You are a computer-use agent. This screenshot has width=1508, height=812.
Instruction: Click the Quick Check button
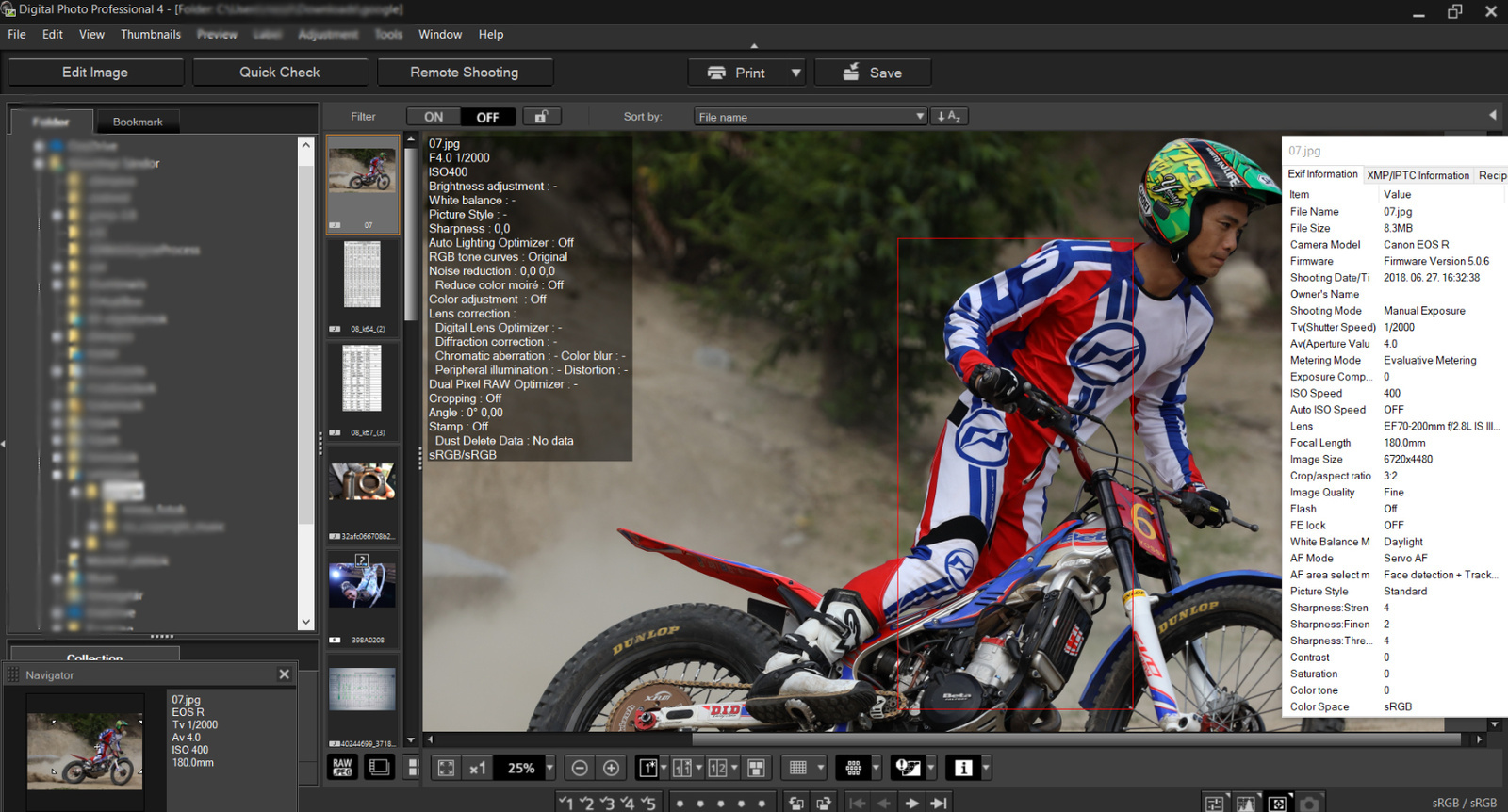click(x=280, y=73)
